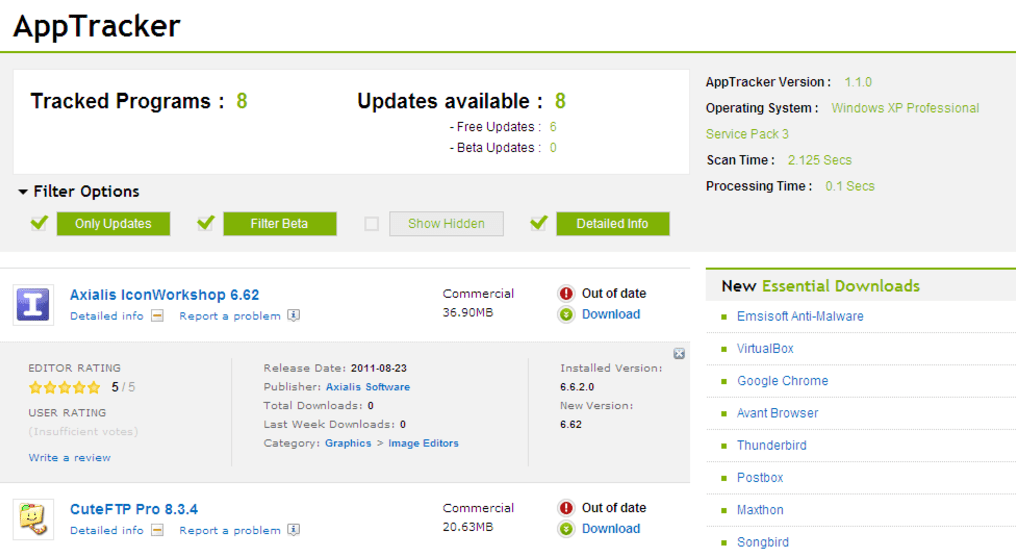
Task: Open the Graphics category link
Action: (x=349, y=443)
